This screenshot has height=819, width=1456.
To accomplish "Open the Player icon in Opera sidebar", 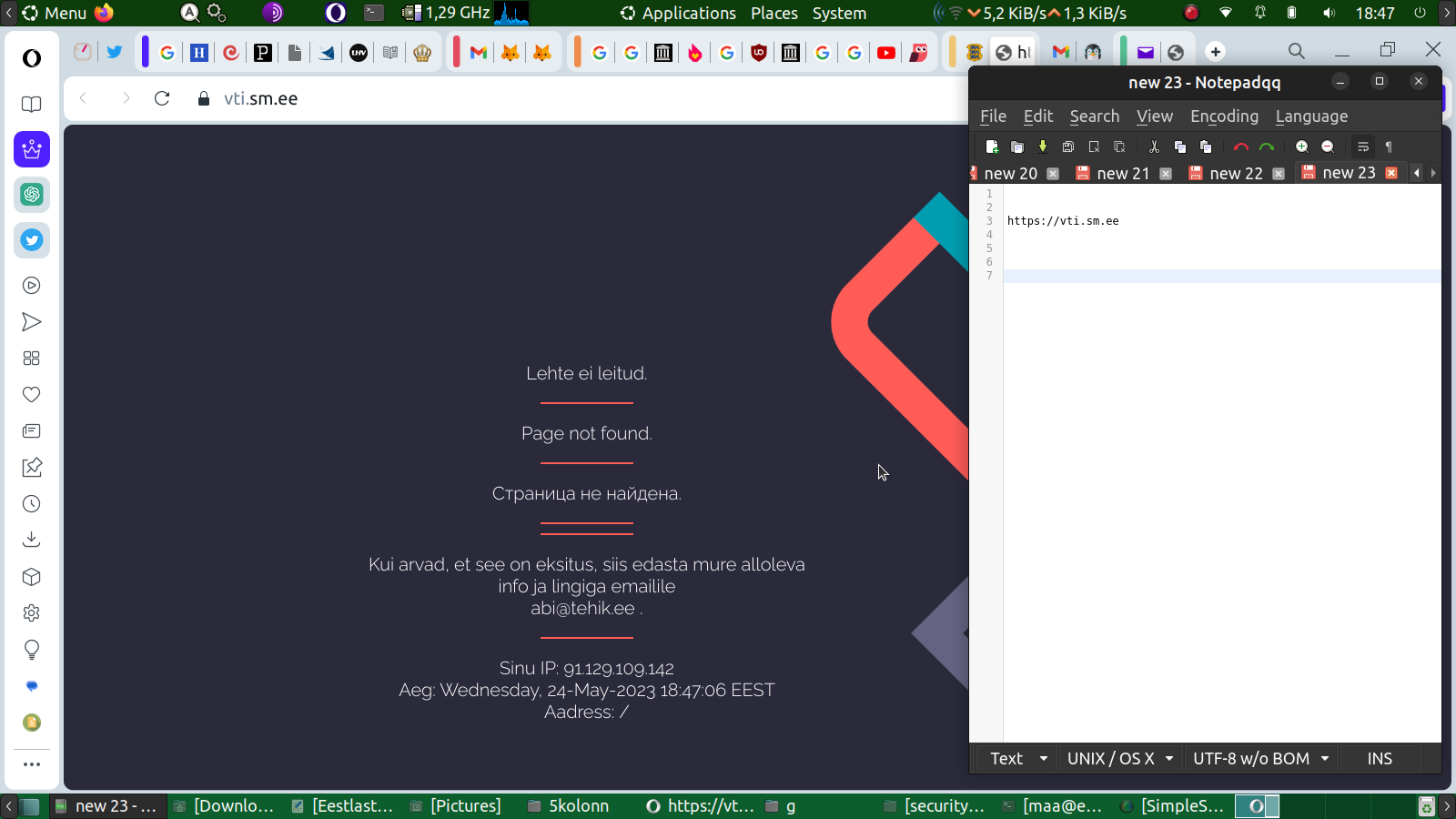I will 32,286.
